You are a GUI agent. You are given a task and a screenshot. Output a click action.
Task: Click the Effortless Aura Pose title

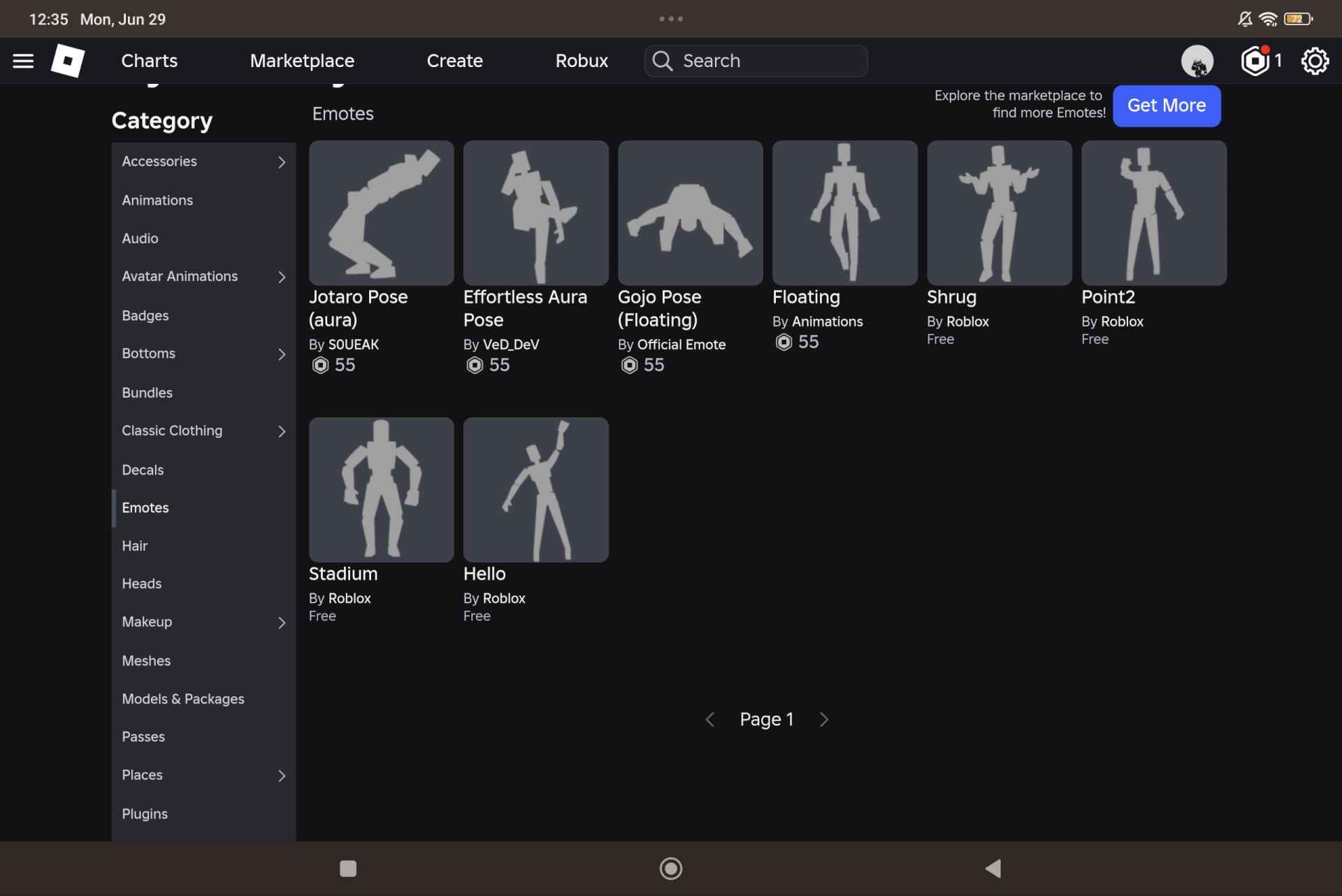[525, 308]
